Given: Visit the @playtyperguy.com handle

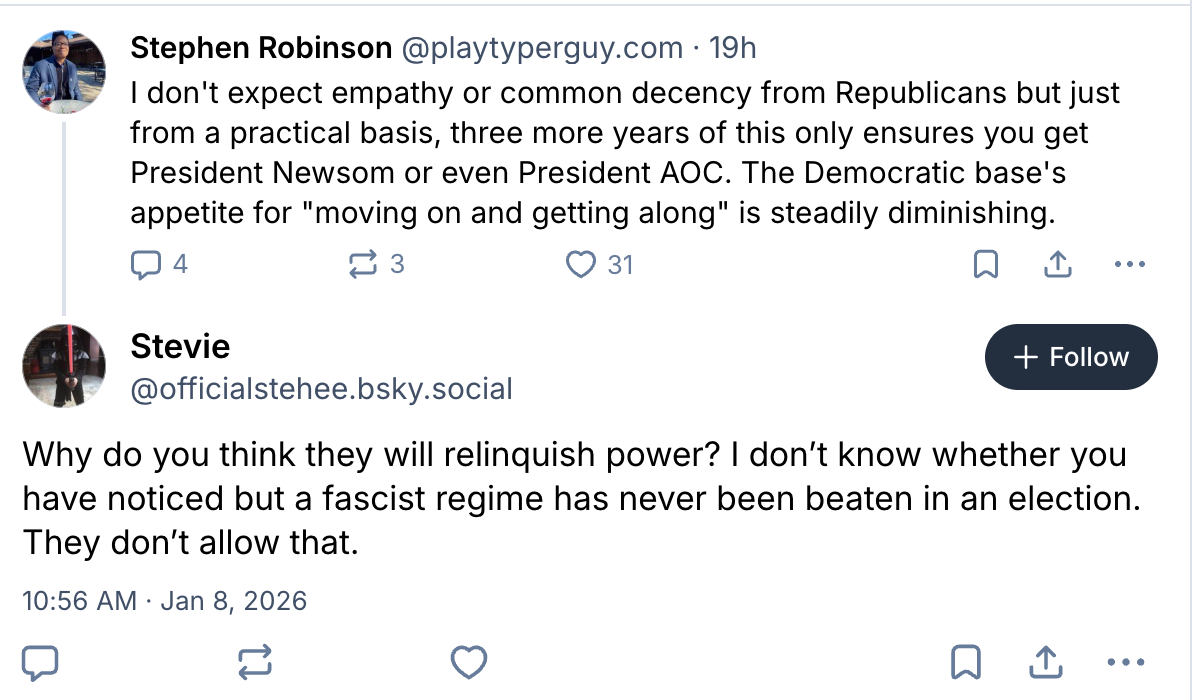Looking at the screenshot, I should (541, 47).
